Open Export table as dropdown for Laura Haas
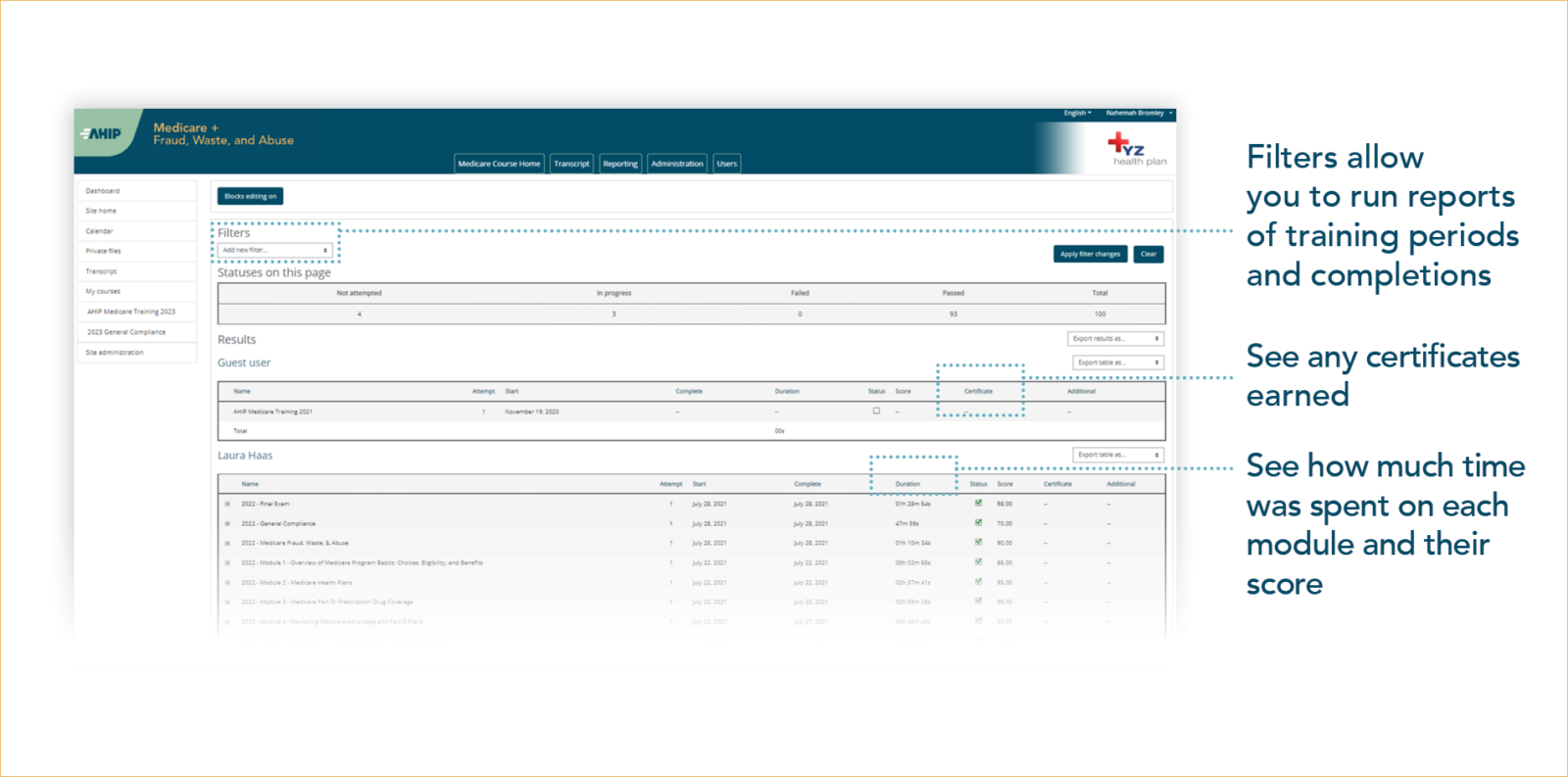1568x777 pixels. click(x=1117, y=456)
